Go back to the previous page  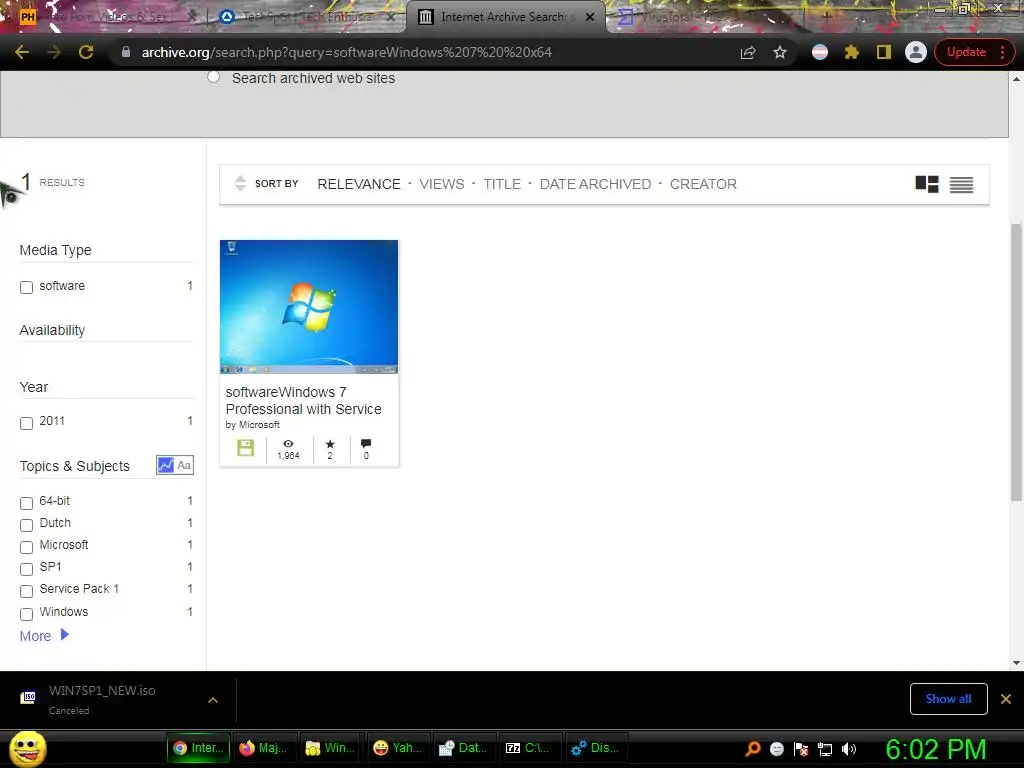click(22, 52)
